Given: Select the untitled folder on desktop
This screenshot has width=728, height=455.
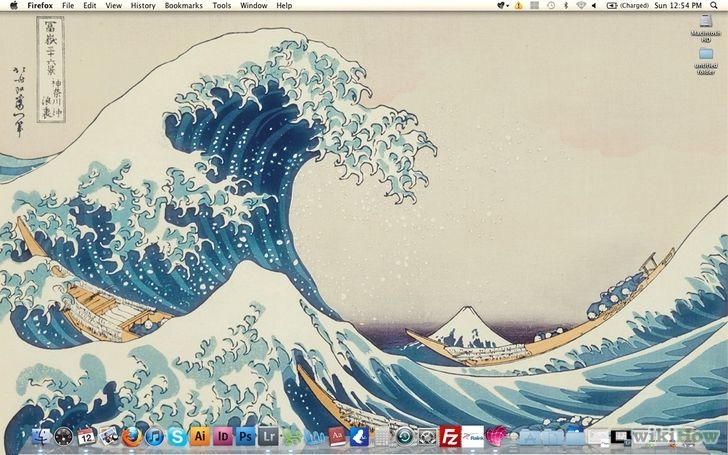Looking at the screenshot, I should (x=706, y=61).
